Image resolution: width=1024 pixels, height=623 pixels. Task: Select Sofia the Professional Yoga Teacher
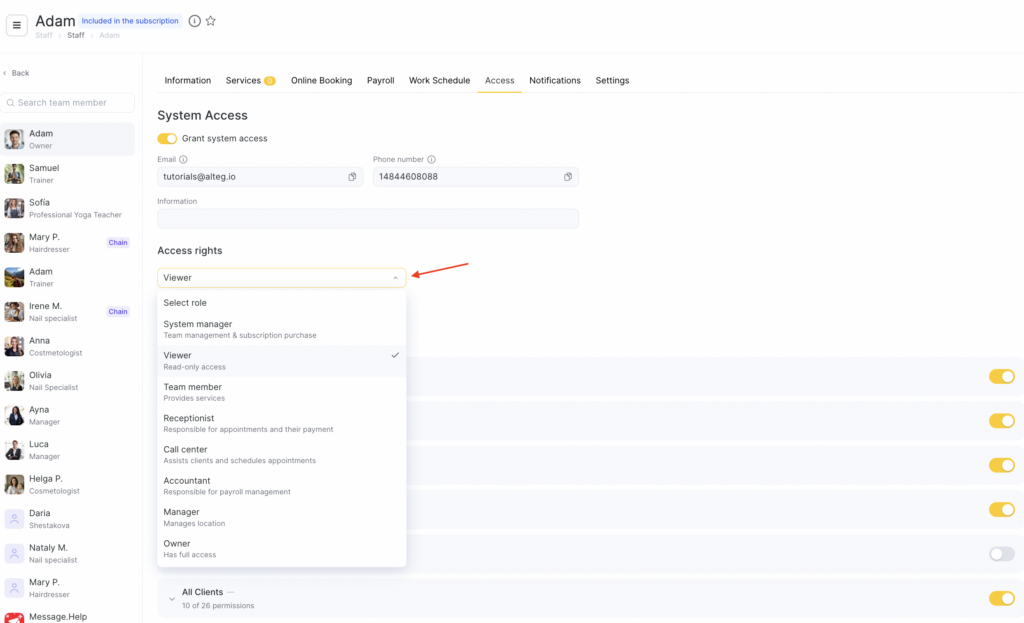click(x=67, y=208)
